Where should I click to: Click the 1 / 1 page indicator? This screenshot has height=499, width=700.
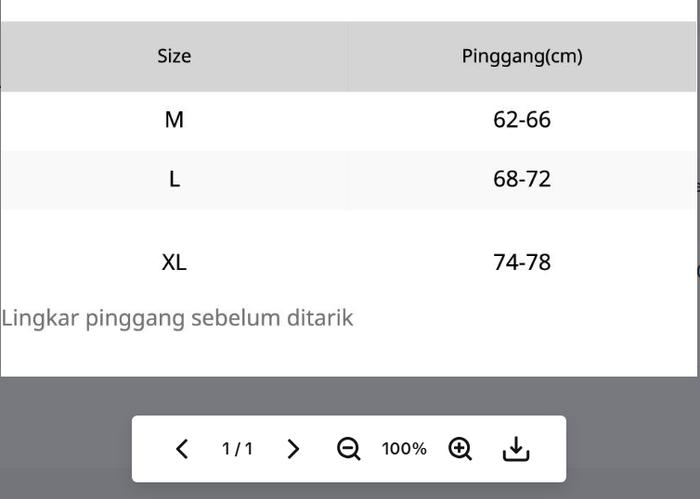pyautogui.click(x=237, y=449)
